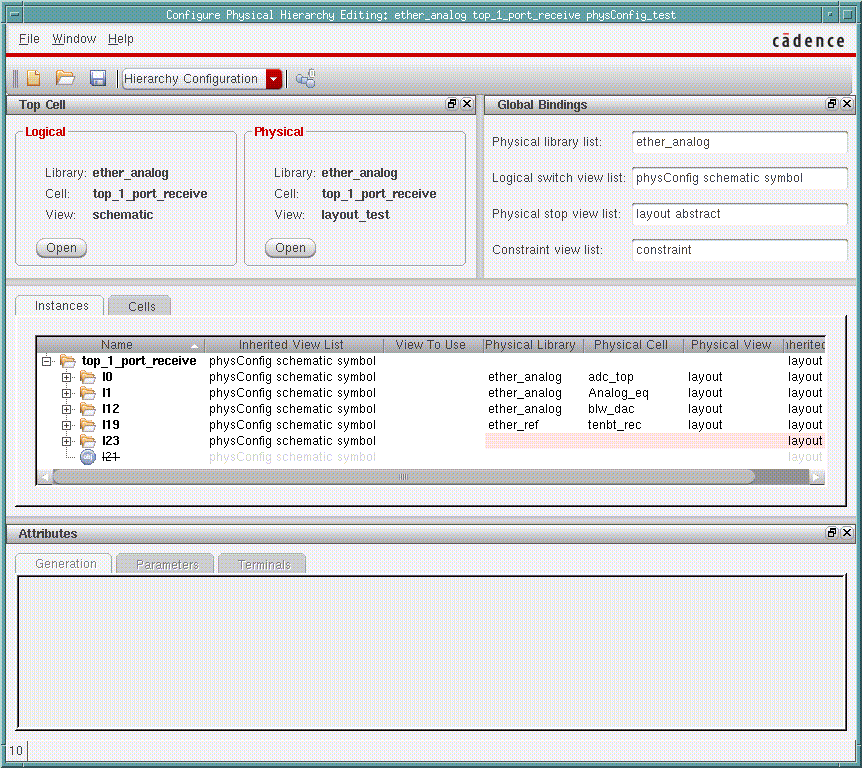Expand the I0 instance node
The height and width of the screenshot is (768, 862).
67,377
